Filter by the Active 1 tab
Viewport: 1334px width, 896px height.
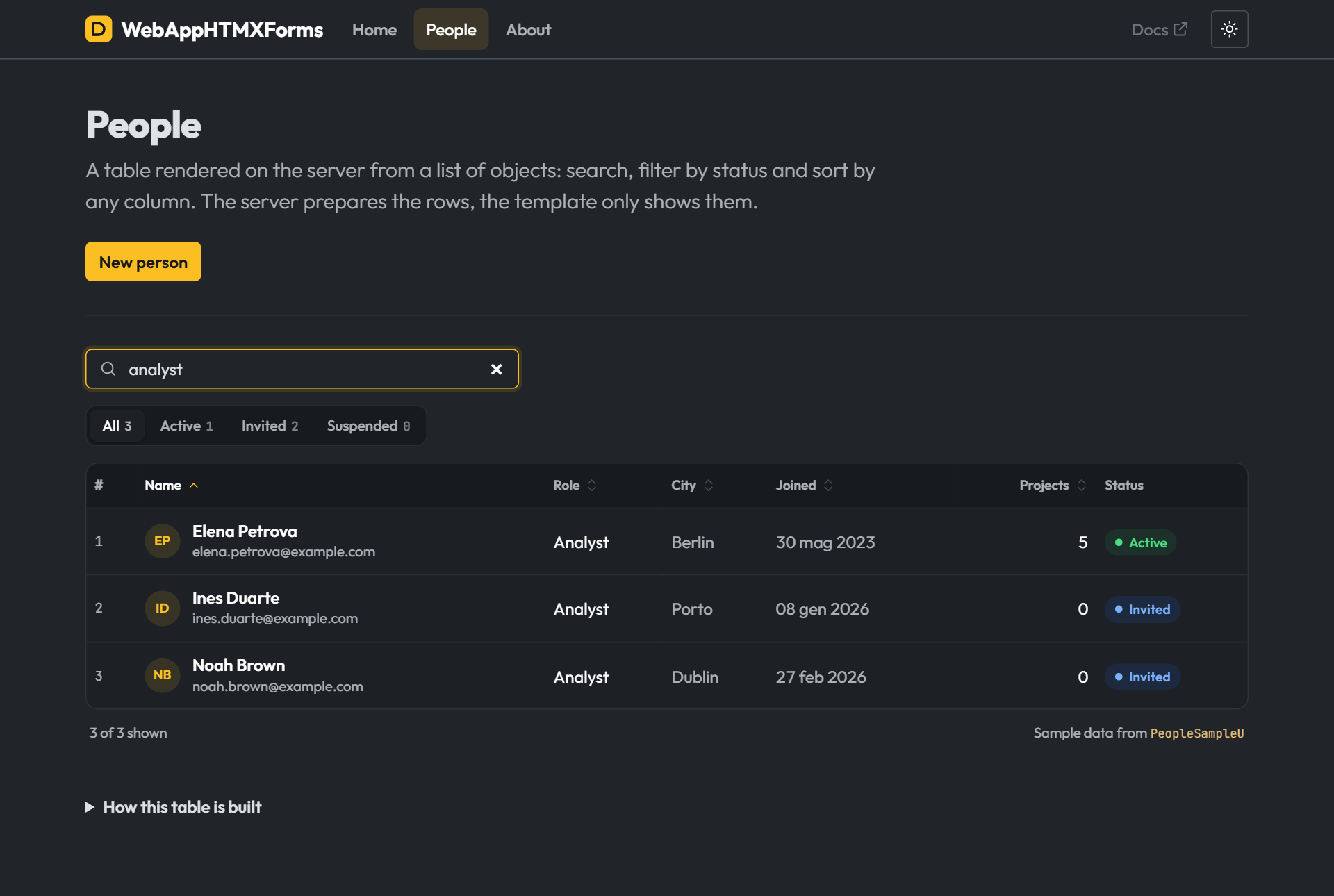tap(186, 426)
